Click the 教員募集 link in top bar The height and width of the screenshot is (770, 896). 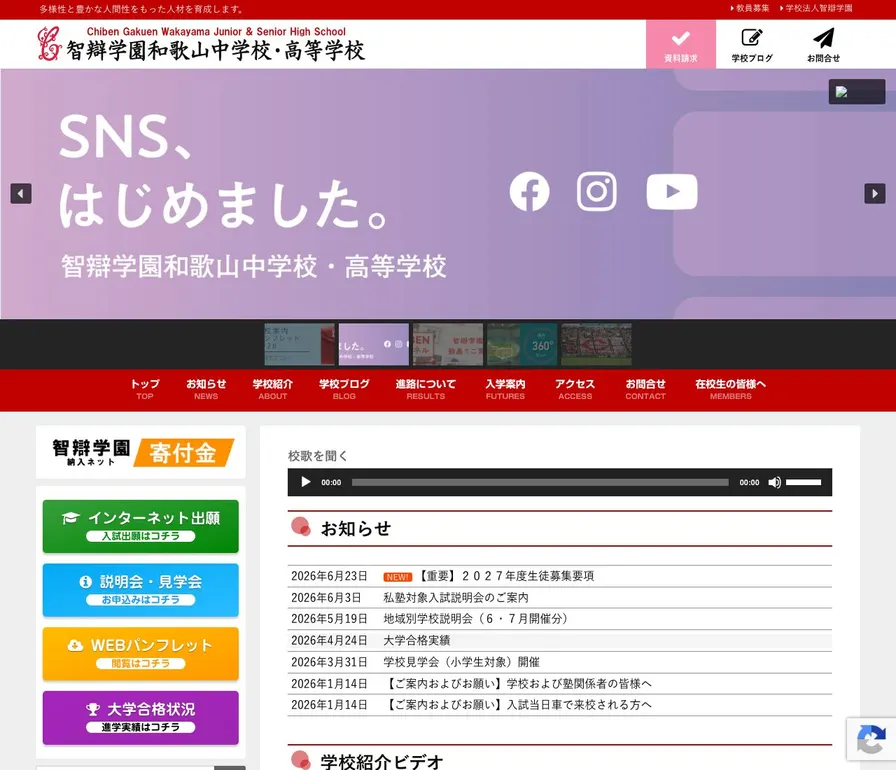pos(750,9)
